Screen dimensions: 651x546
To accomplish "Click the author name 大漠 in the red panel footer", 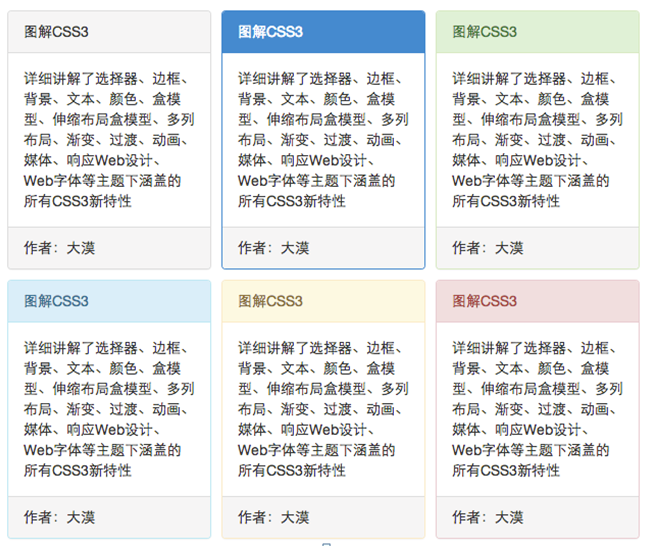I will pos(509,517).
